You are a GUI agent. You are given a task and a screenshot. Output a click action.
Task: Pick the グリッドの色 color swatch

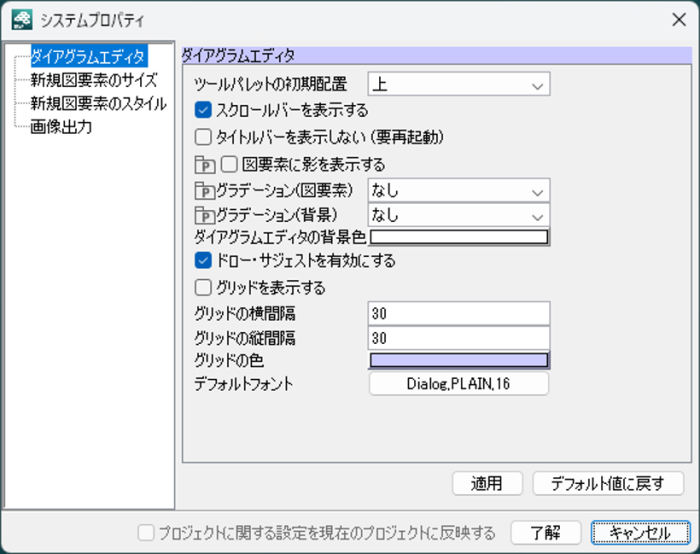(x=459, y=361)
